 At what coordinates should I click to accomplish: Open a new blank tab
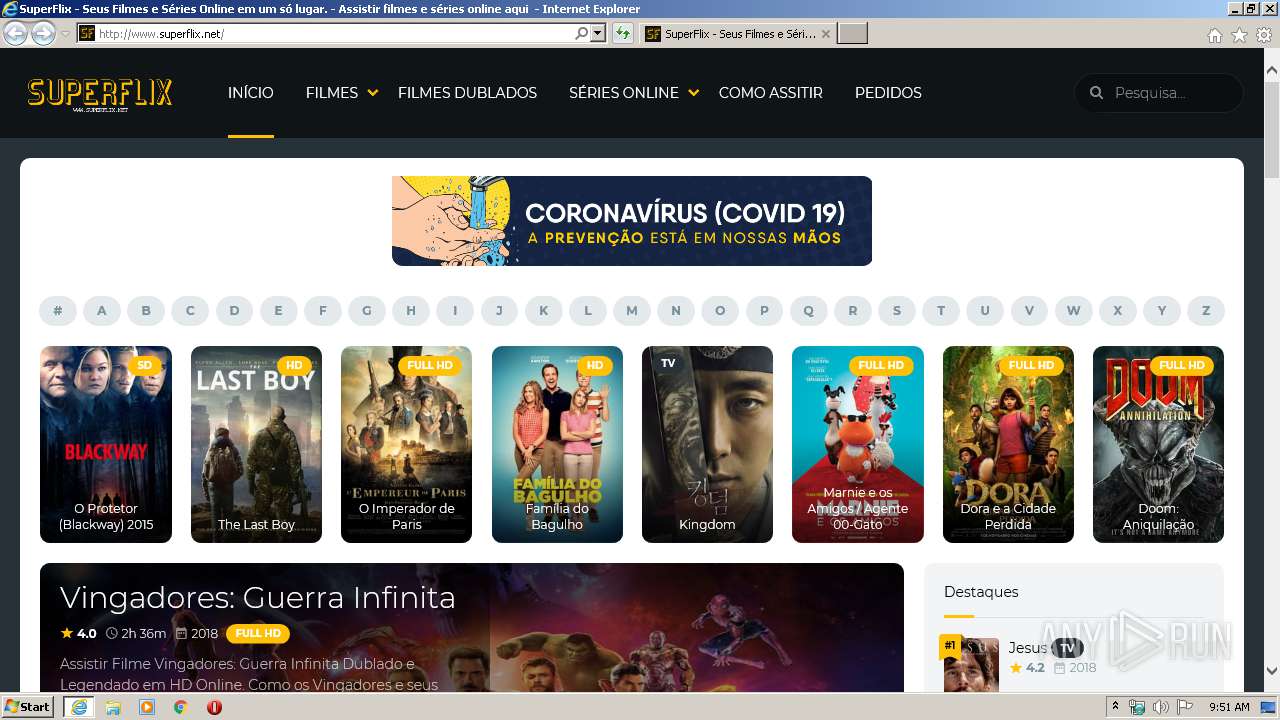(x=852, y=33)
